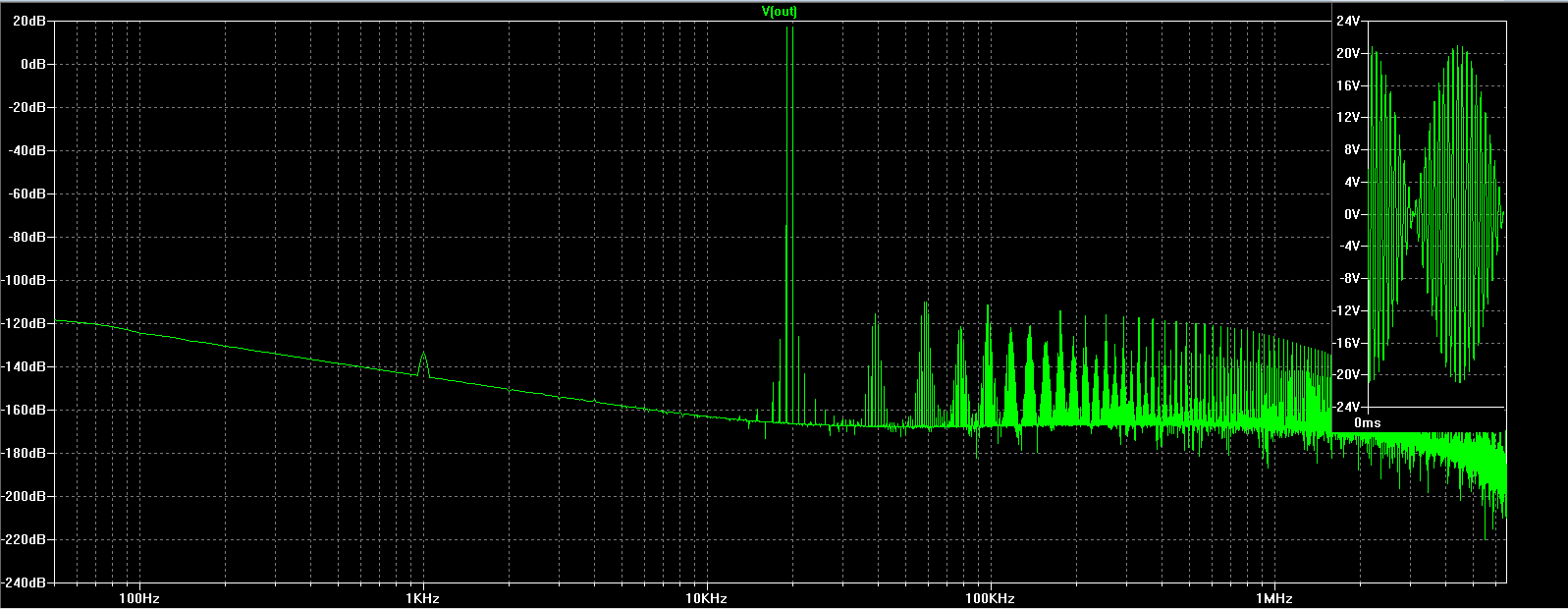Viewport: 1568px width, 610px height.
Task: Click the -4V inset axis label
Action: [x=1349, y=246]
